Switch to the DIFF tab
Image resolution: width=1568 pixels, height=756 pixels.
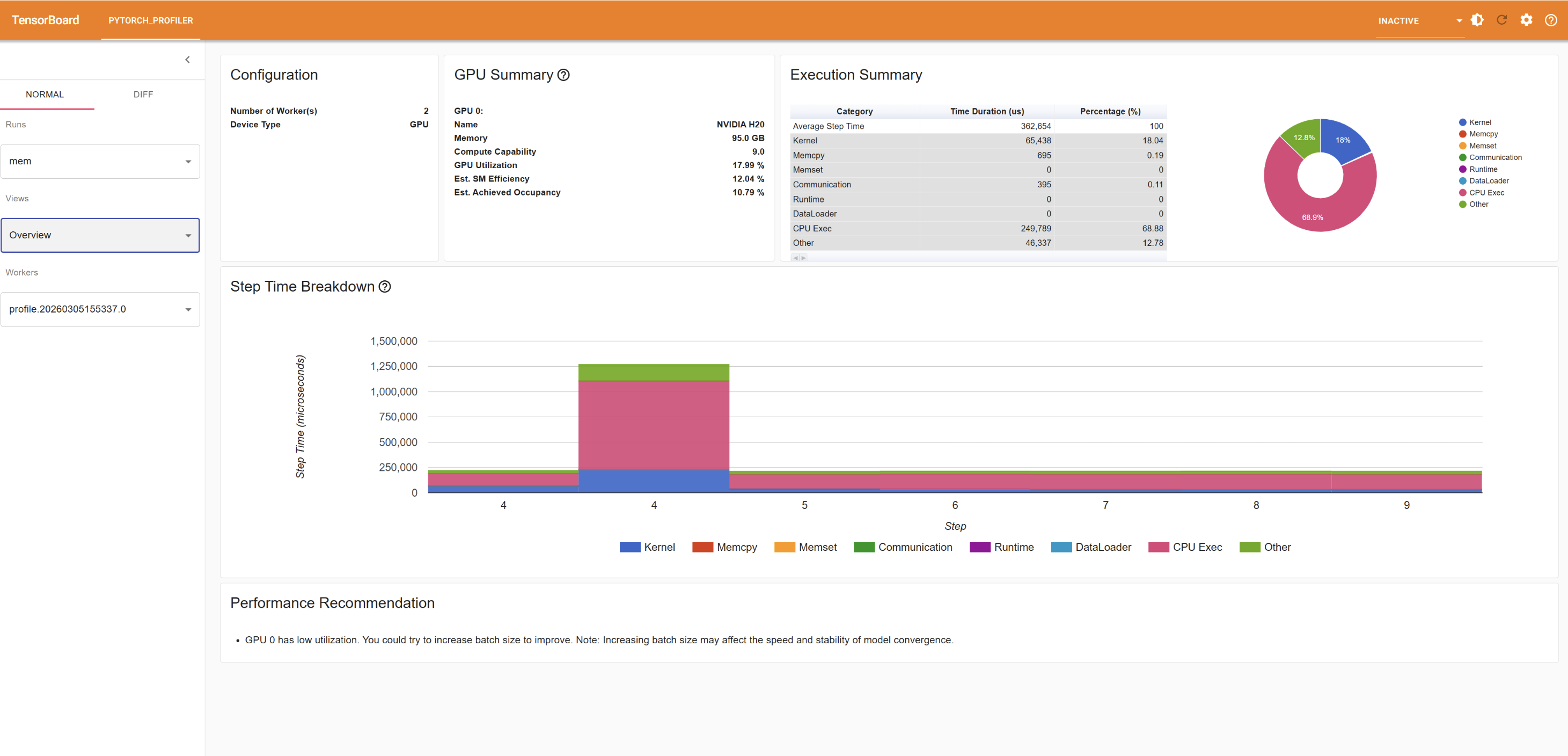pos(143,95)
